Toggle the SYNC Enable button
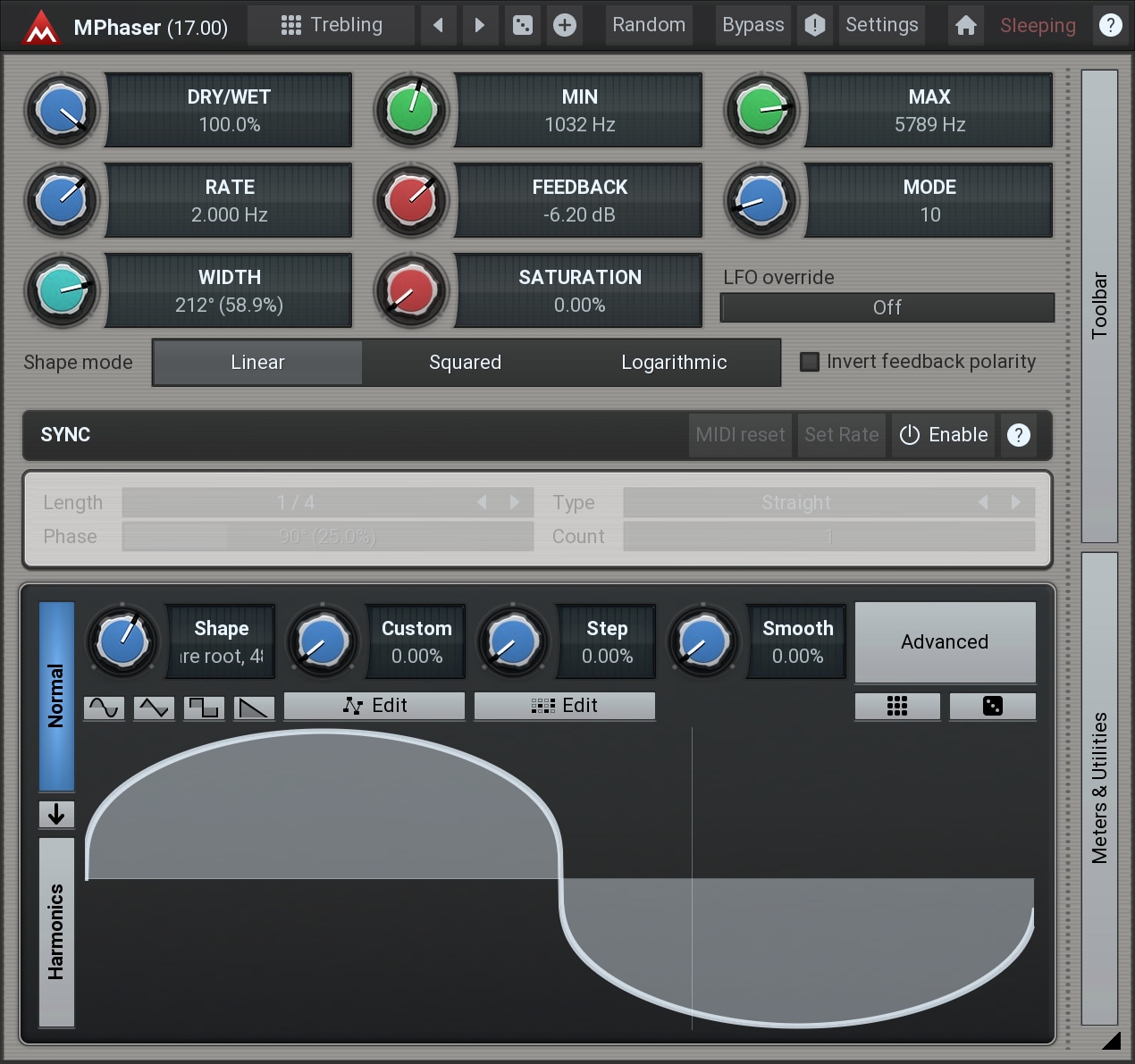Viewport: 1135px width, 1064px height. tap(944, 435)
